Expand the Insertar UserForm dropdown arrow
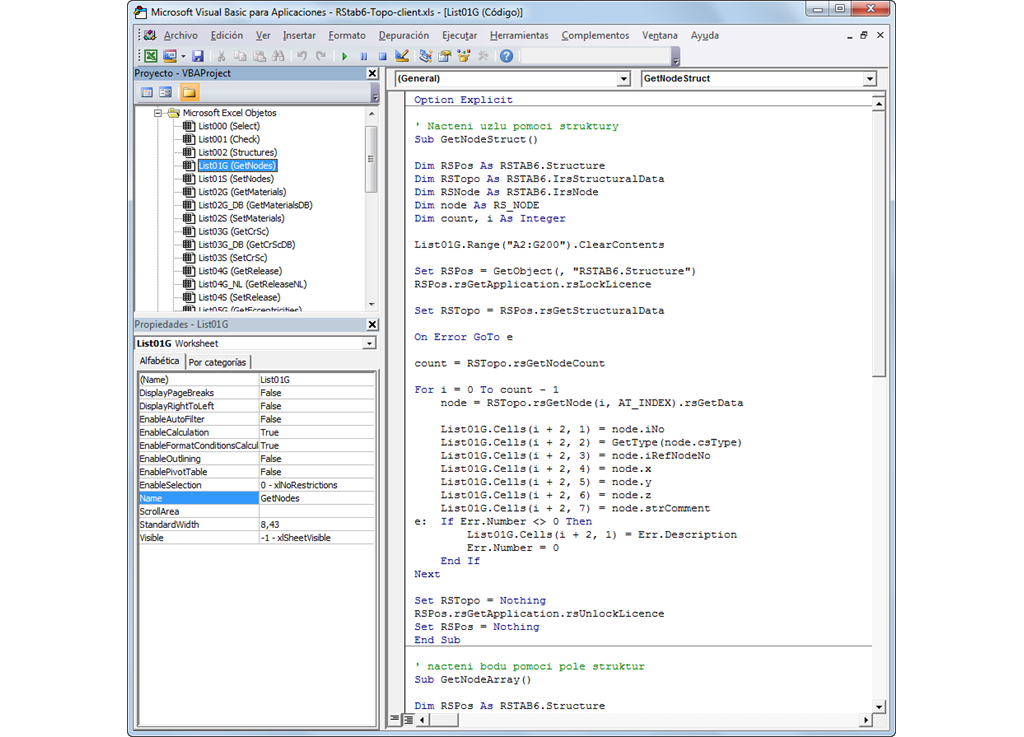This screenshot has height=737, width=1024. [182, 56]
